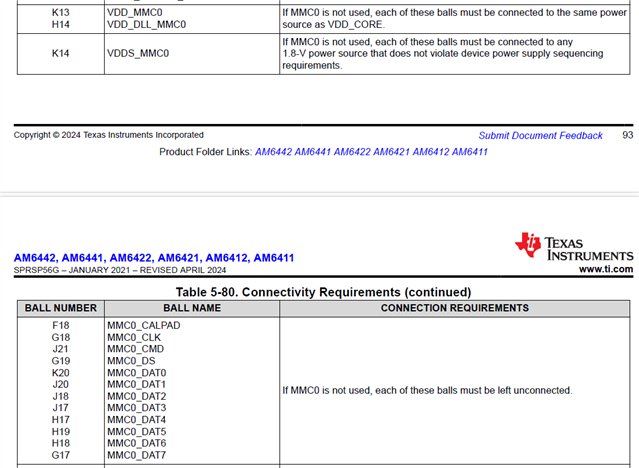This screenshot has width=639, height=468.
Task: Select the MMC0_DAT1 ball name
Action: 137,384
